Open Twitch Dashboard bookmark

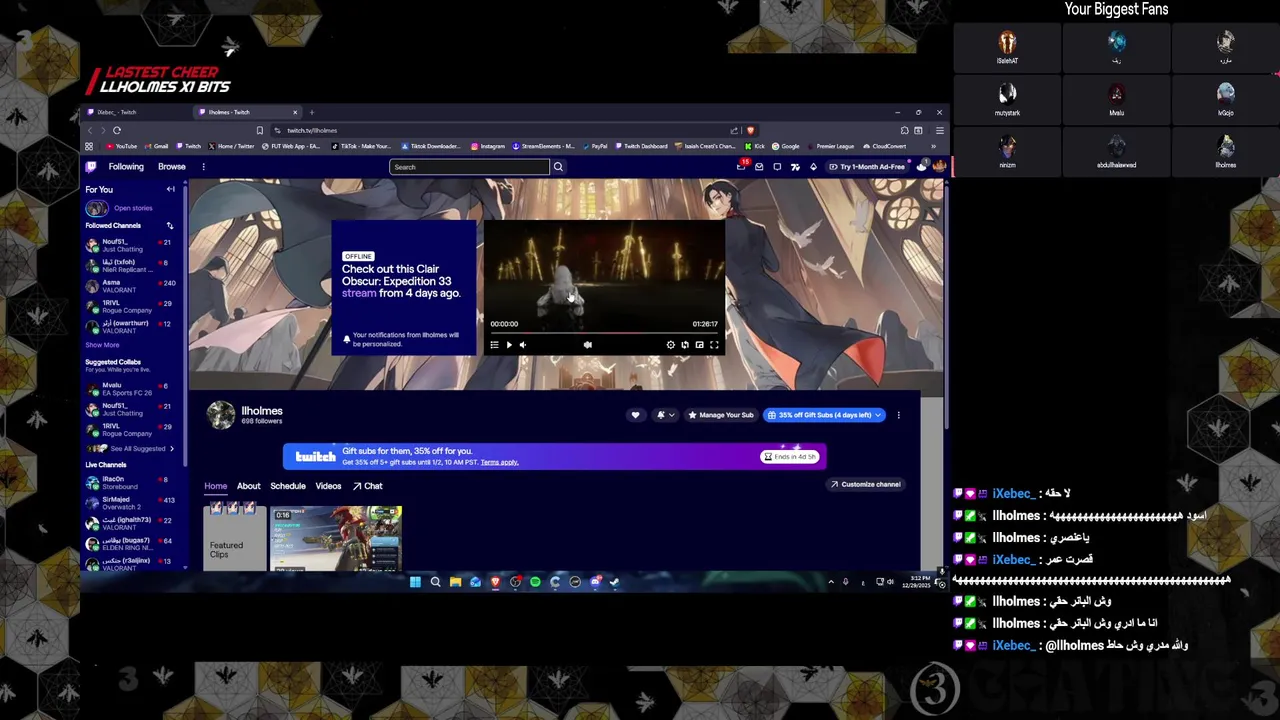pyautogui.click(x=640, y=146)
